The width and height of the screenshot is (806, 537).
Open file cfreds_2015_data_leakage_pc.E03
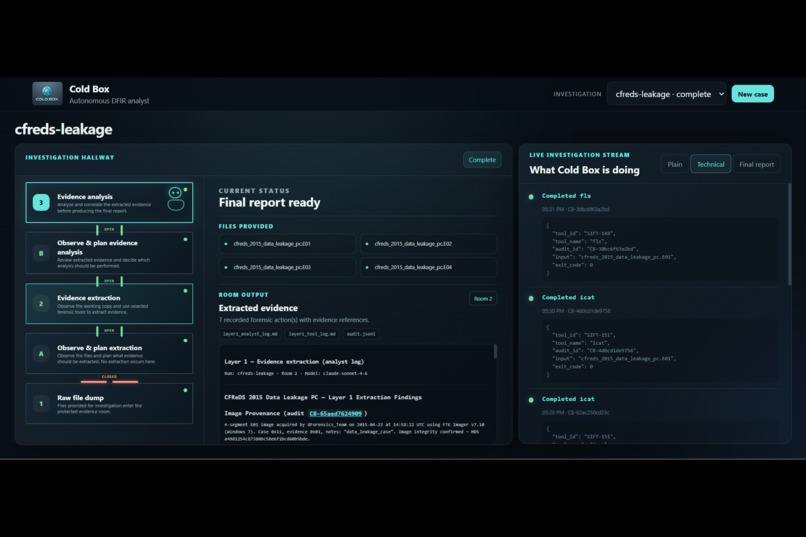(287, 267)
